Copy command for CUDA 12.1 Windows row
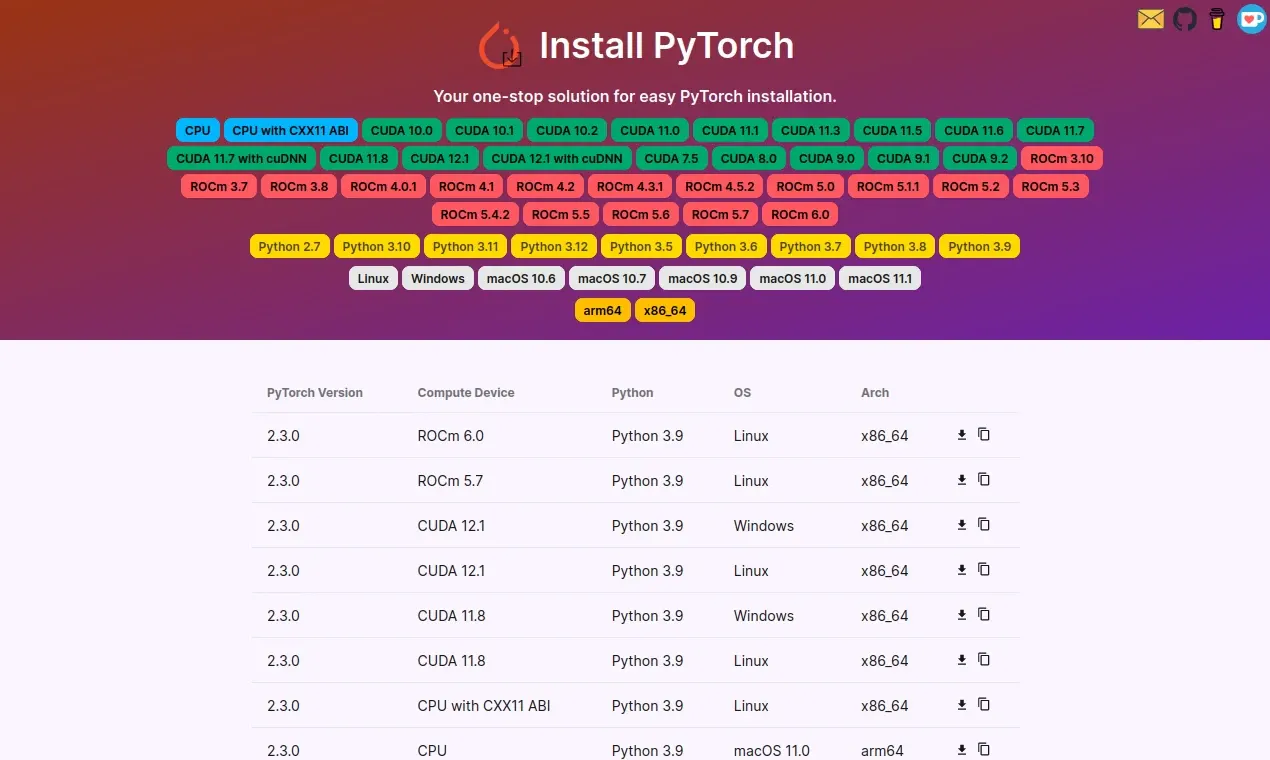Image resolution: width=1270 pixels, height=760 pixels. coord(984,525)
